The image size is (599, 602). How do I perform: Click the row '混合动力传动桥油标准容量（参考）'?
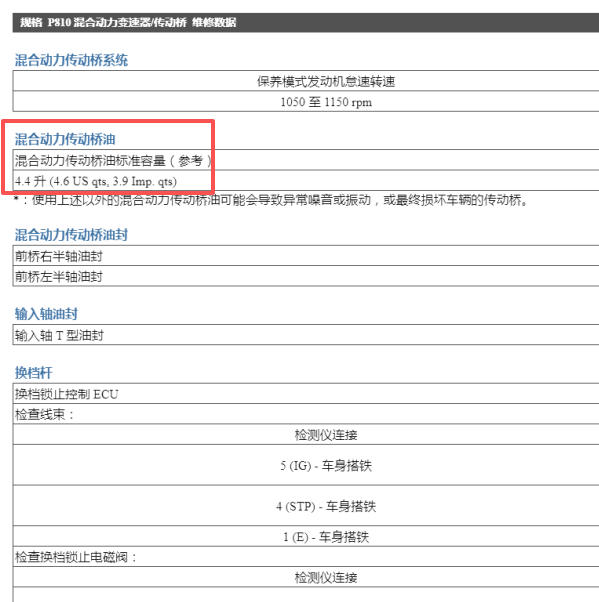pyautogui.click(x=306, y=160)
